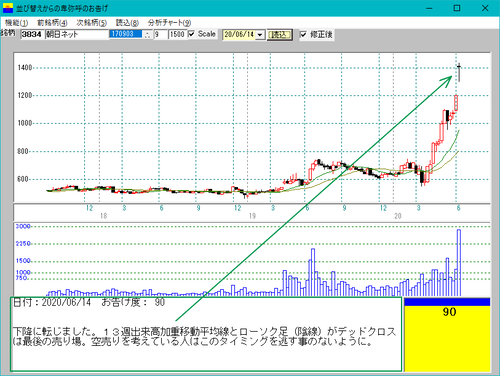This screenshot has height=376, width=500.
Task: Open the 前銘柄(4) menu
Action: click(x=52, y=23)
